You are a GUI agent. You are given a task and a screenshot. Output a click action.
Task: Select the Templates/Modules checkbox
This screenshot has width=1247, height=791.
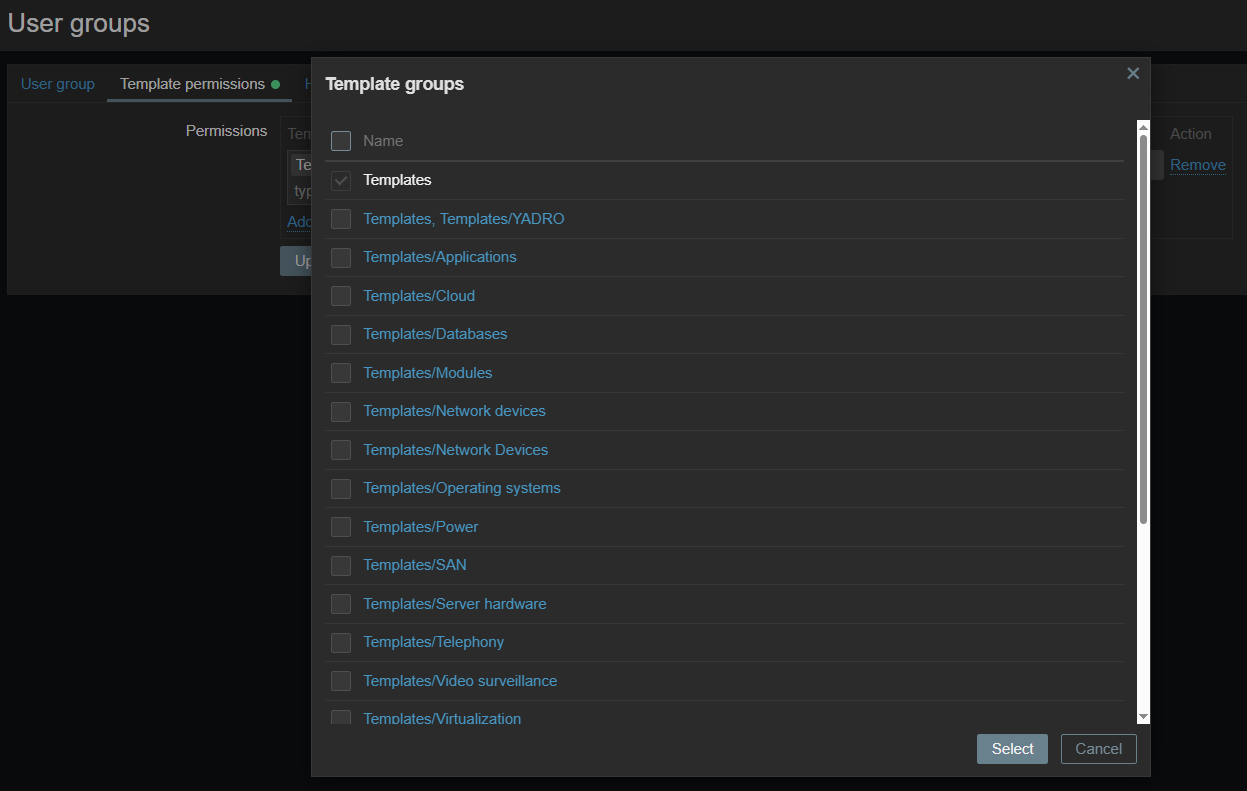[341, 373]
